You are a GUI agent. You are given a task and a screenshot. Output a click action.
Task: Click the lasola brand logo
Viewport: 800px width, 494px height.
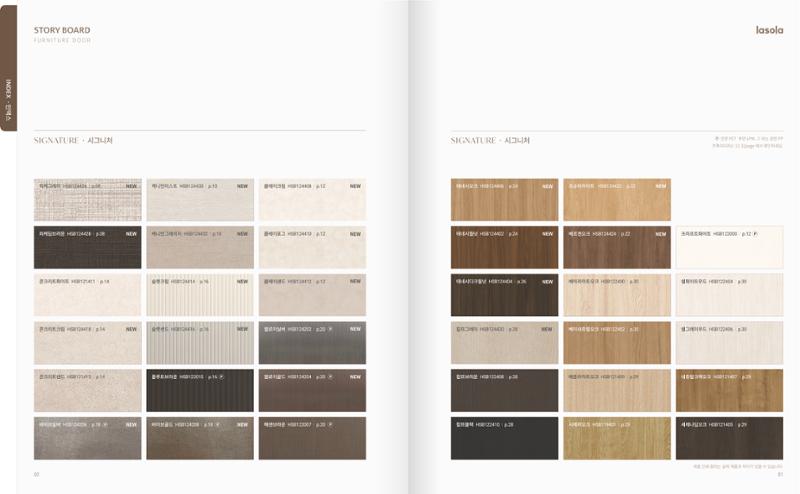(769, 30)
